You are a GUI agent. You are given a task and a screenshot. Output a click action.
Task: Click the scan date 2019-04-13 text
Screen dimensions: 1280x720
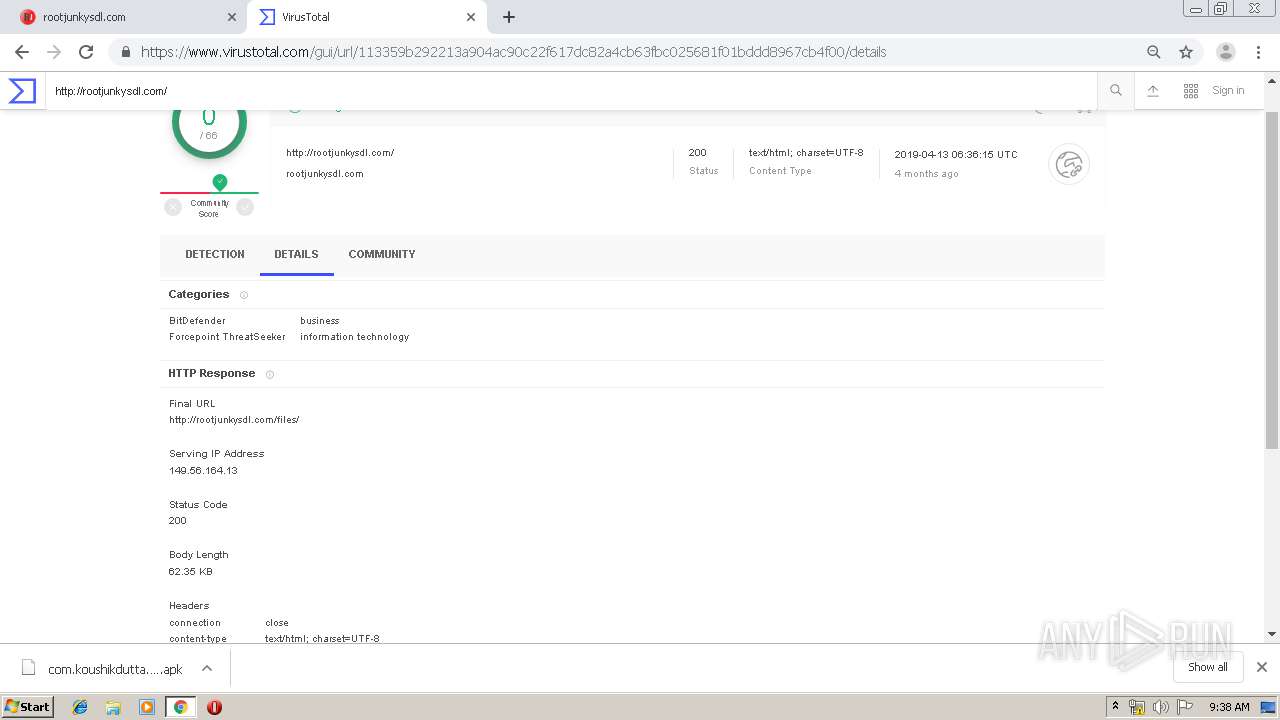click(x=956, y=155)
